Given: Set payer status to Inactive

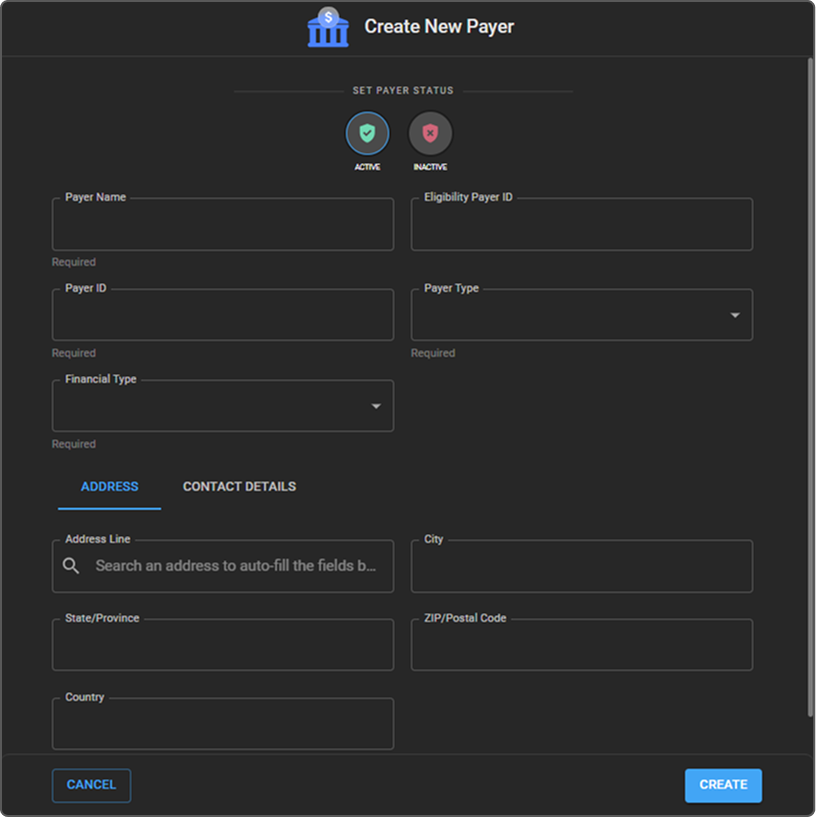Looking at the screenshot, I should 430,133.
